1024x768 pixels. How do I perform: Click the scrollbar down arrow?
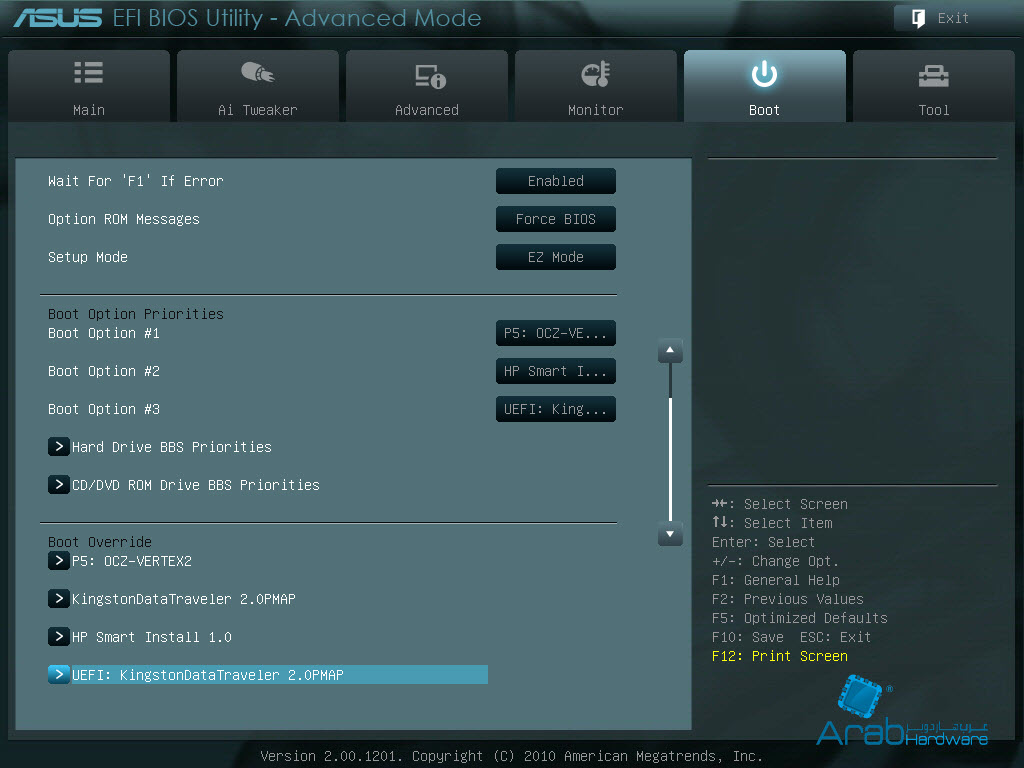pyautogui.click(x=670, y=534)
